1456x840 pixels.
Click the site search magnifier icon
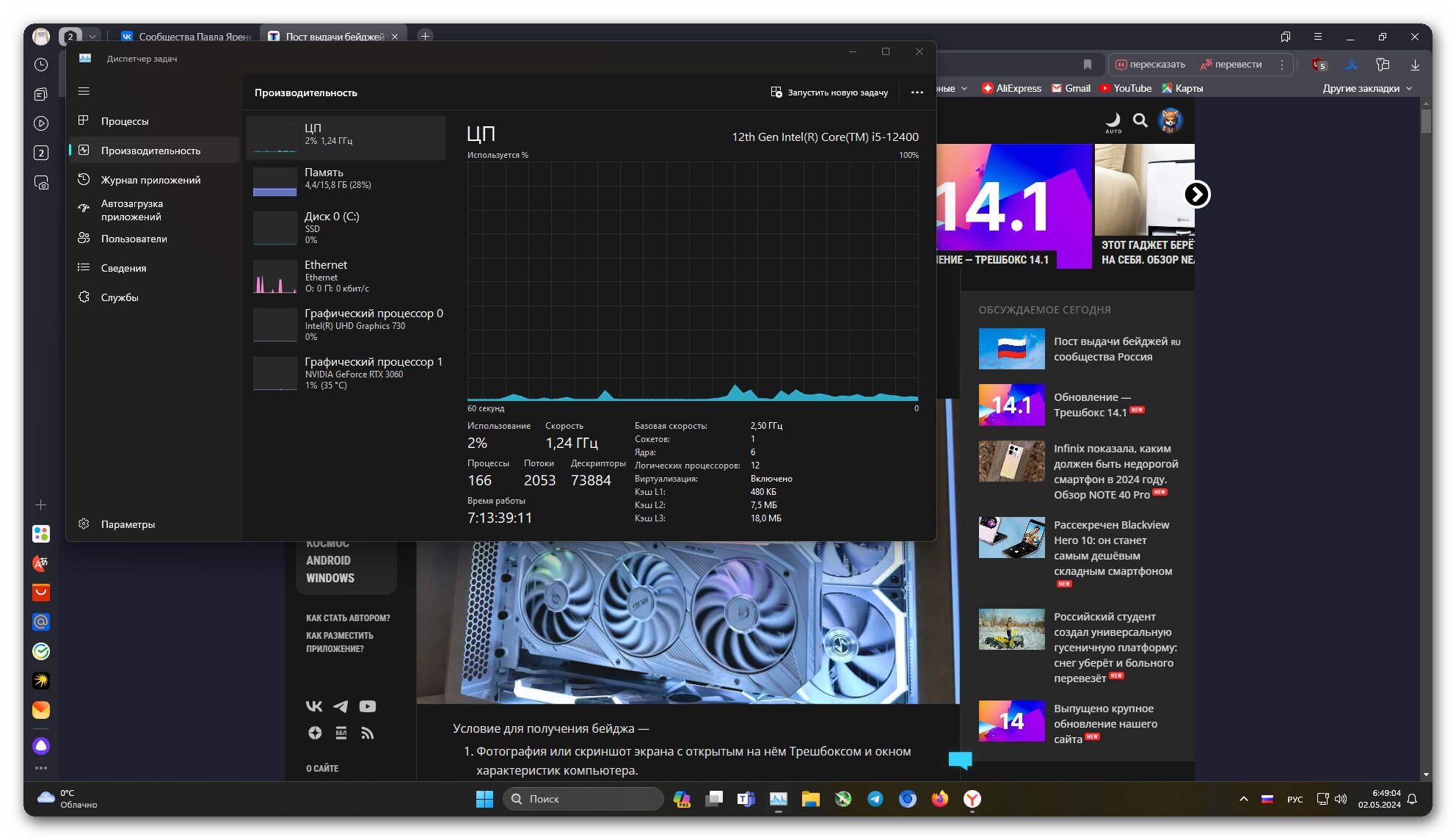(1140, 120)
